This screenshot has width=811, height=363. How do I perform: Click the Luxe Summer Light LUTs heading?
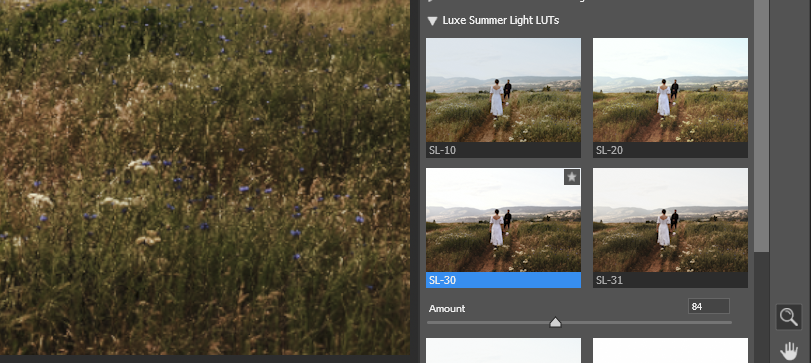tap(501, 21)
